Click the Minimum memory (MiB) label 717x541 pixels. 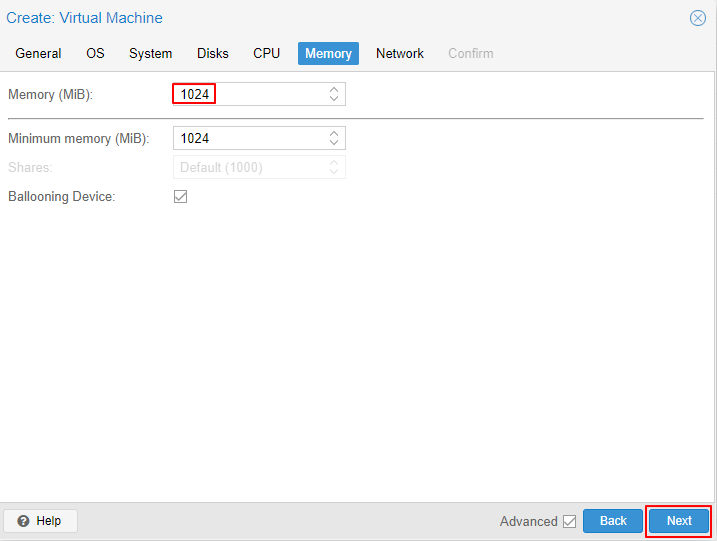pyautogui.click(x=79, y=139)
